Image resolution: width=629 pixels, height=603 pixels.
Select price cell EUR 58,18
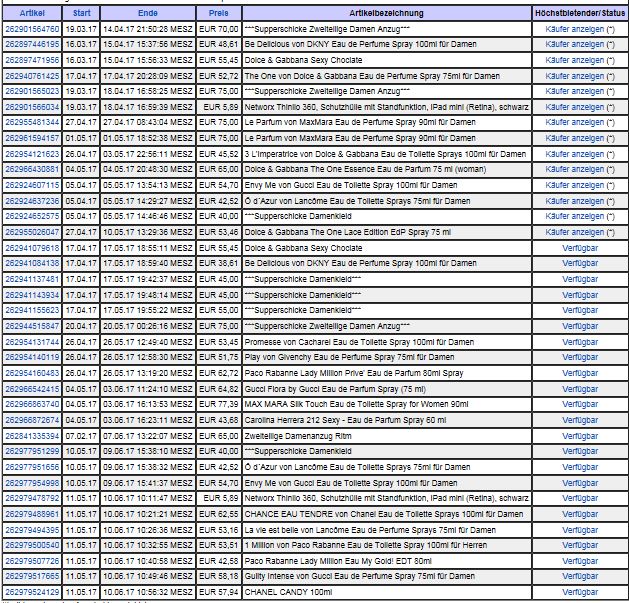click(219, 576)
